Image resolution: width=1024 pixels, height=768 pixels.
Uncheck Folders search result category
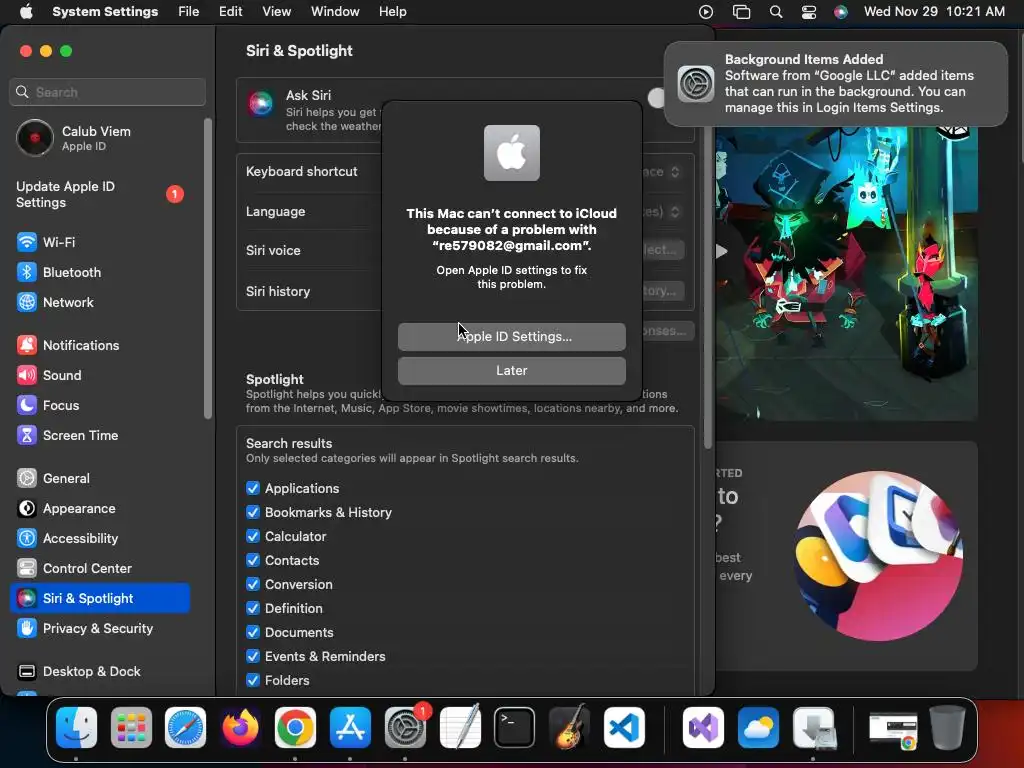pyautogui.click(x=253, y=680)
